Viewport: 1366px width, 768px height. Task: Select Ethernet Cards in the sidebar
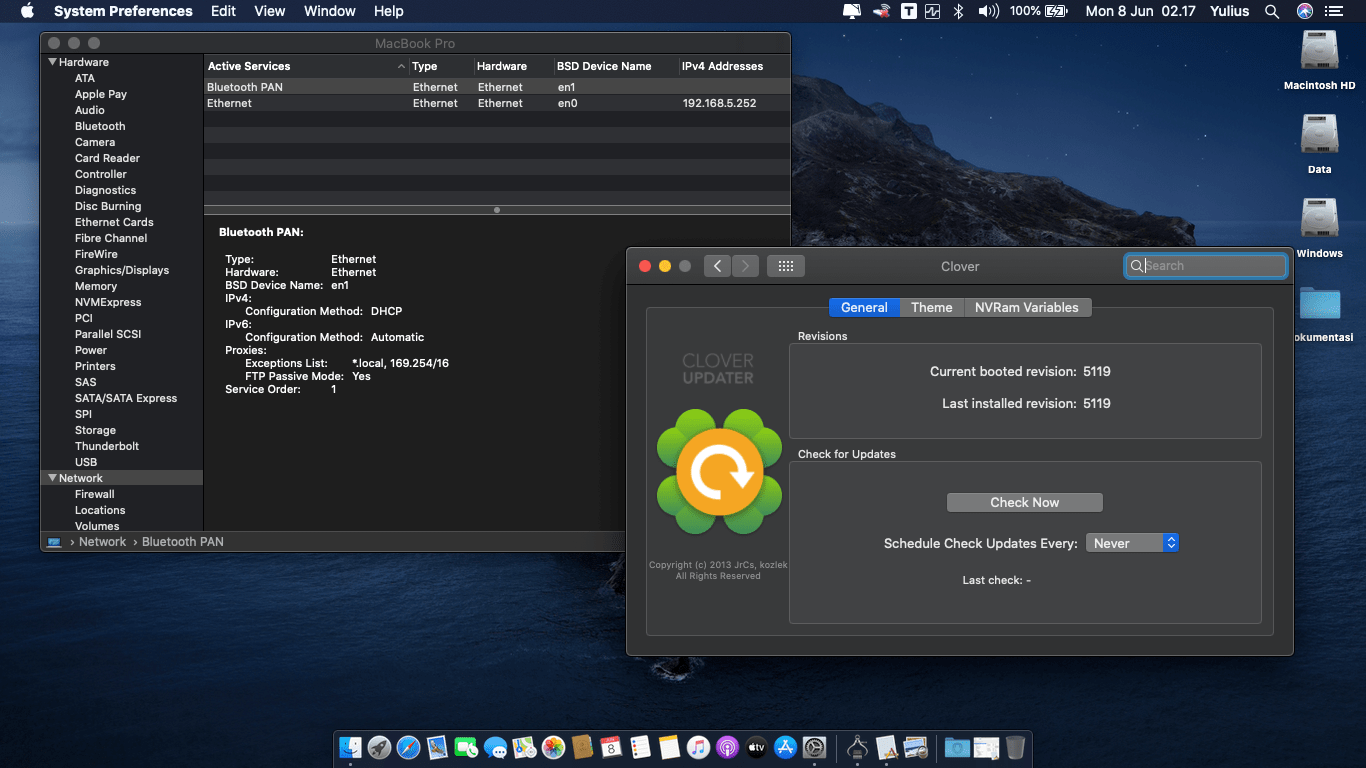(x=114, y=222)
